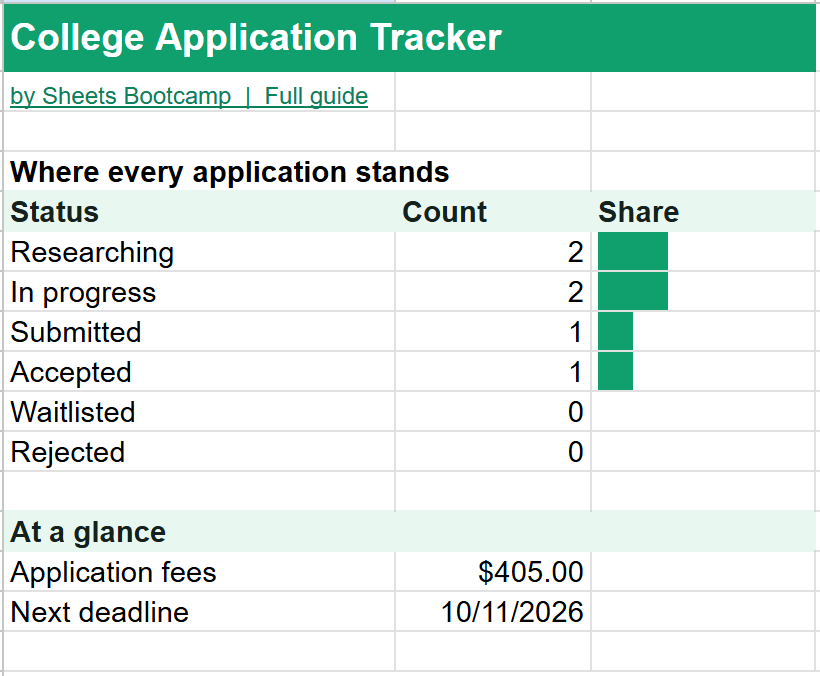
Task: Select the count value for Waitlisted
Action: [493, 412]
